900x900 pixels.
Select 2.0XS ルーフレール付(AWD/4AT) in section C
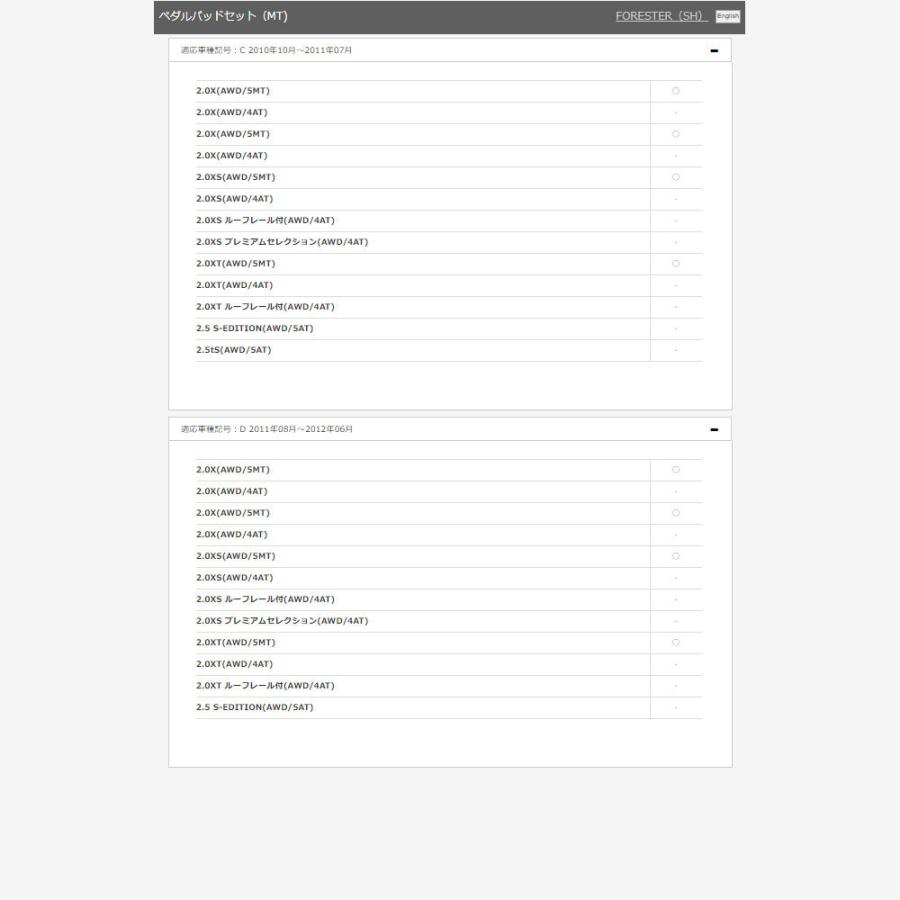pyautogui.click(x=265, y=221)
